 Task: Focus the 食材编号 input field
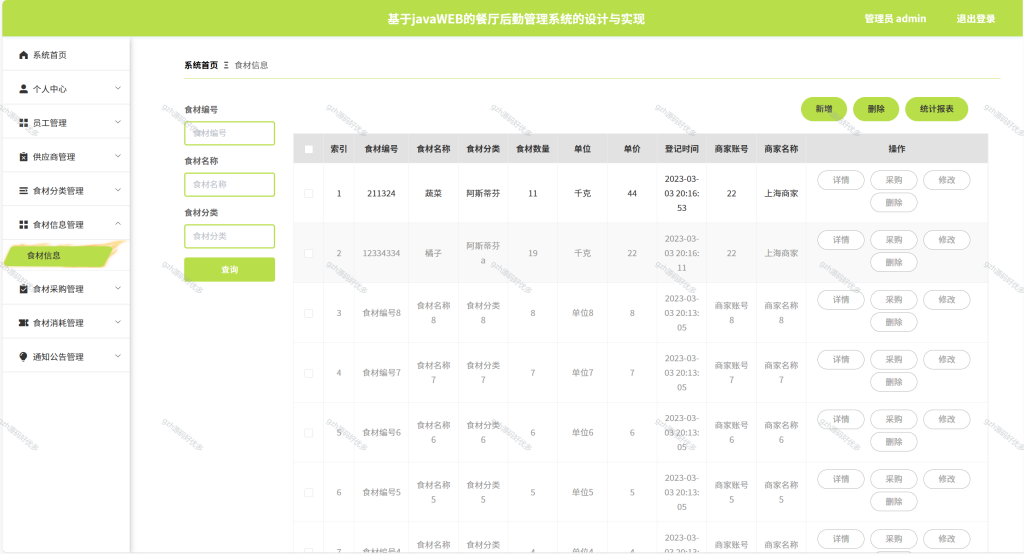pos(229,133)
